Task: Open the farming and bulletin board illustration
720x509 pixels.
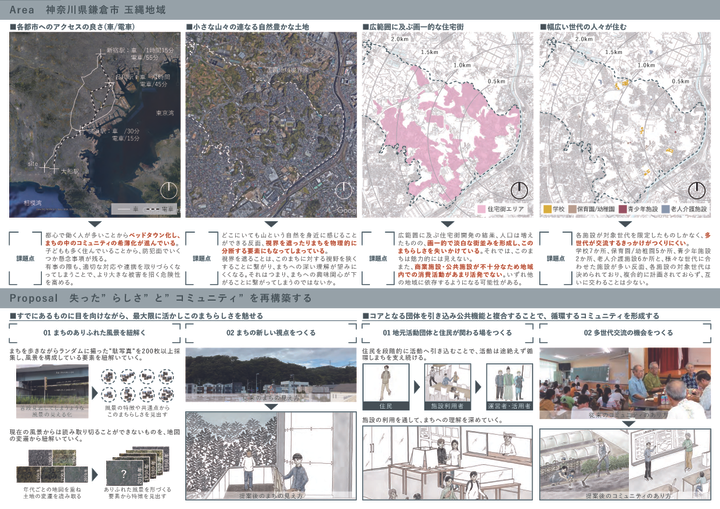Action: (625, 464)
